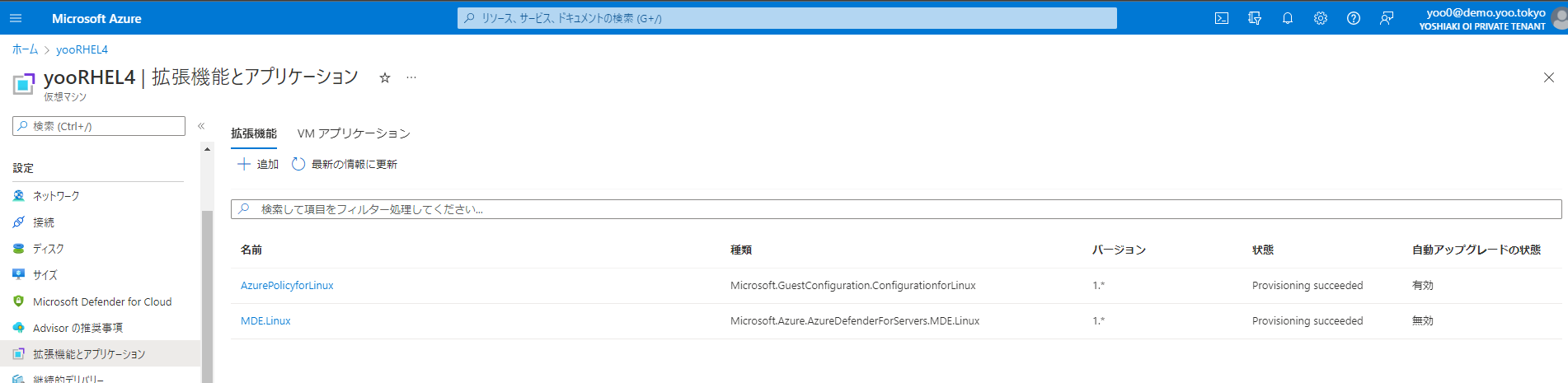Open the feedback icon in header
The image size is (1568, 383).
tap(1387, 18)
